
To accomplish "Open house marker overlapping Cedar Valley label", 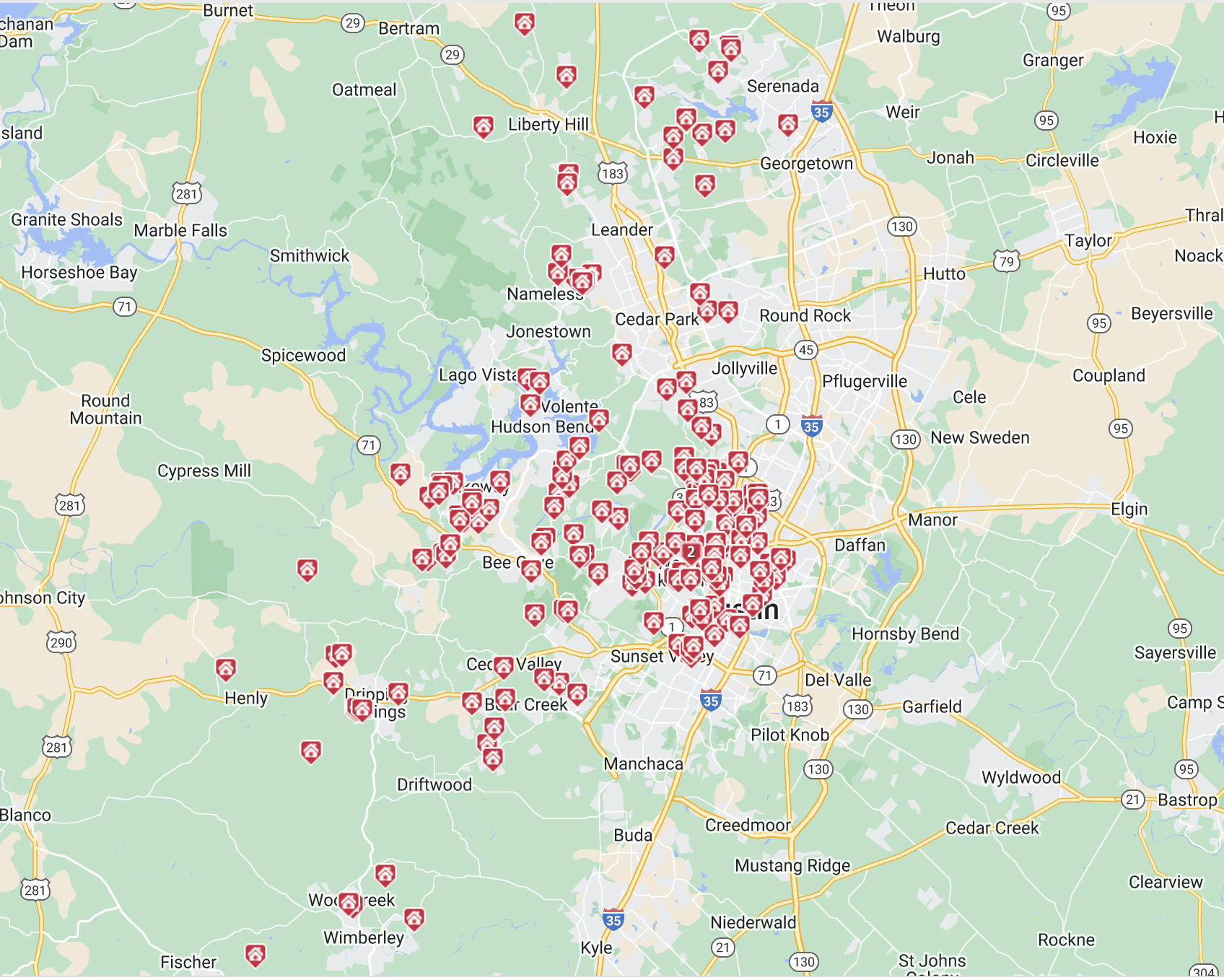I will pos(504,668).
